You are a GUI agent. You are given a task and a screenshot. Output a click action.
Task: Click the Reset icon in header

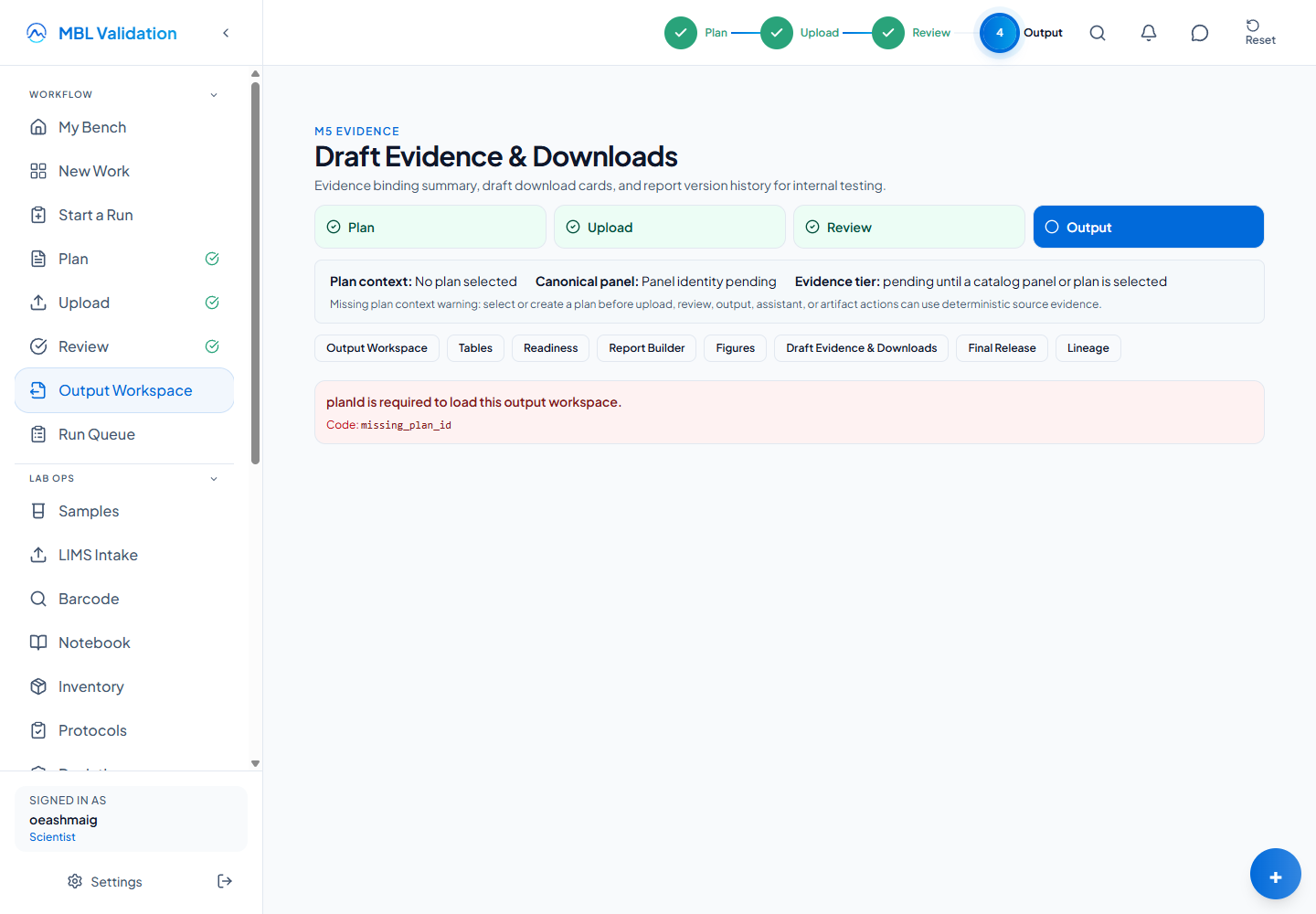(1253, 26)
